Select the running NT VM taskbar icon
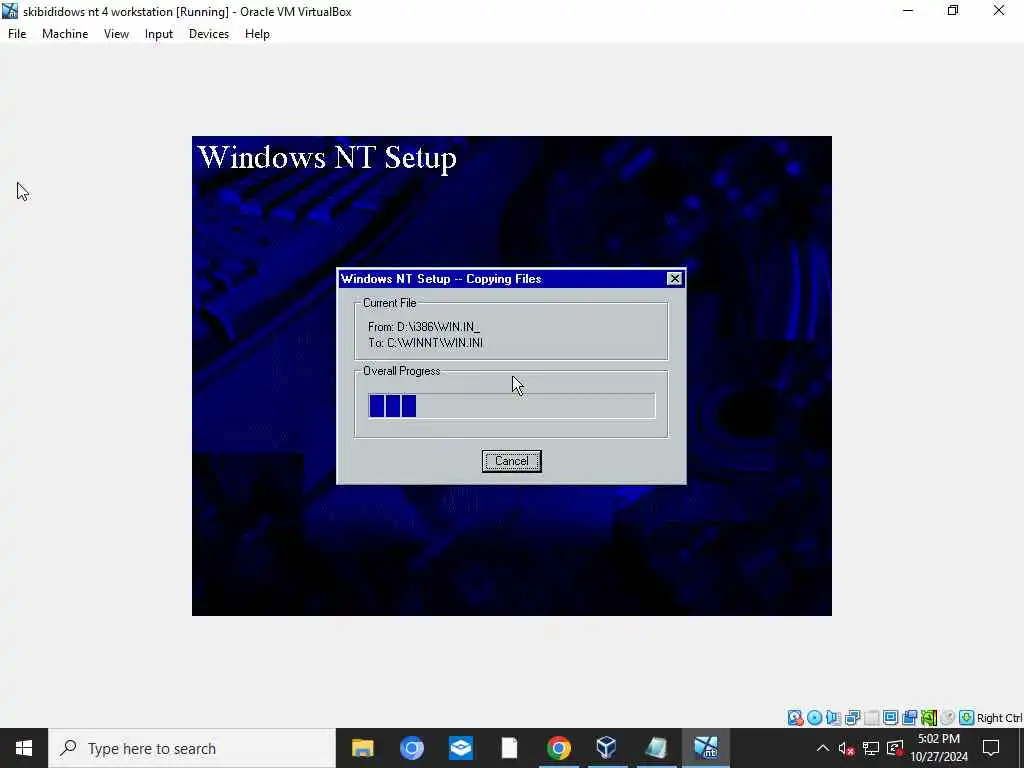This screenshot has width=1024, height=768. [x=705, y=748]
